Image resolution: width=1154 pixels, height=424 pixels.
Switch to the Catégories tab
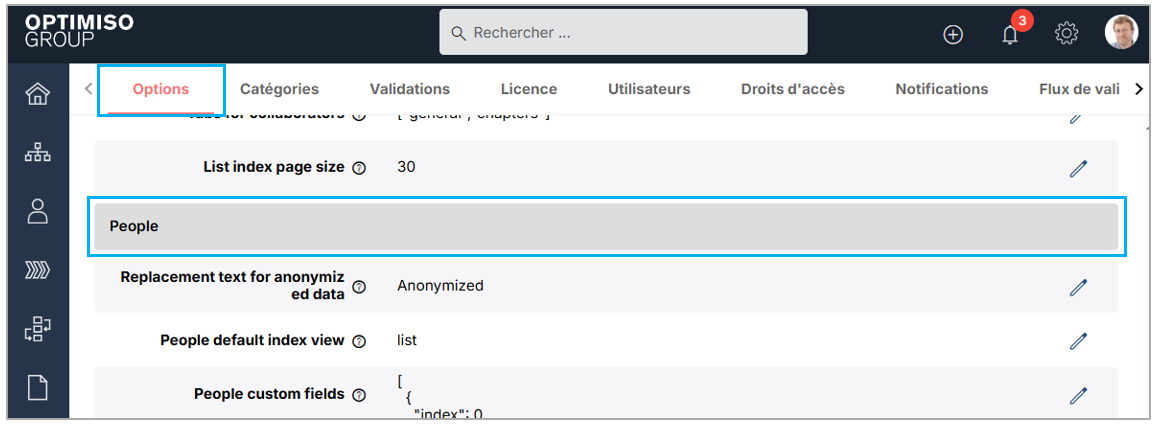point(279,89)
